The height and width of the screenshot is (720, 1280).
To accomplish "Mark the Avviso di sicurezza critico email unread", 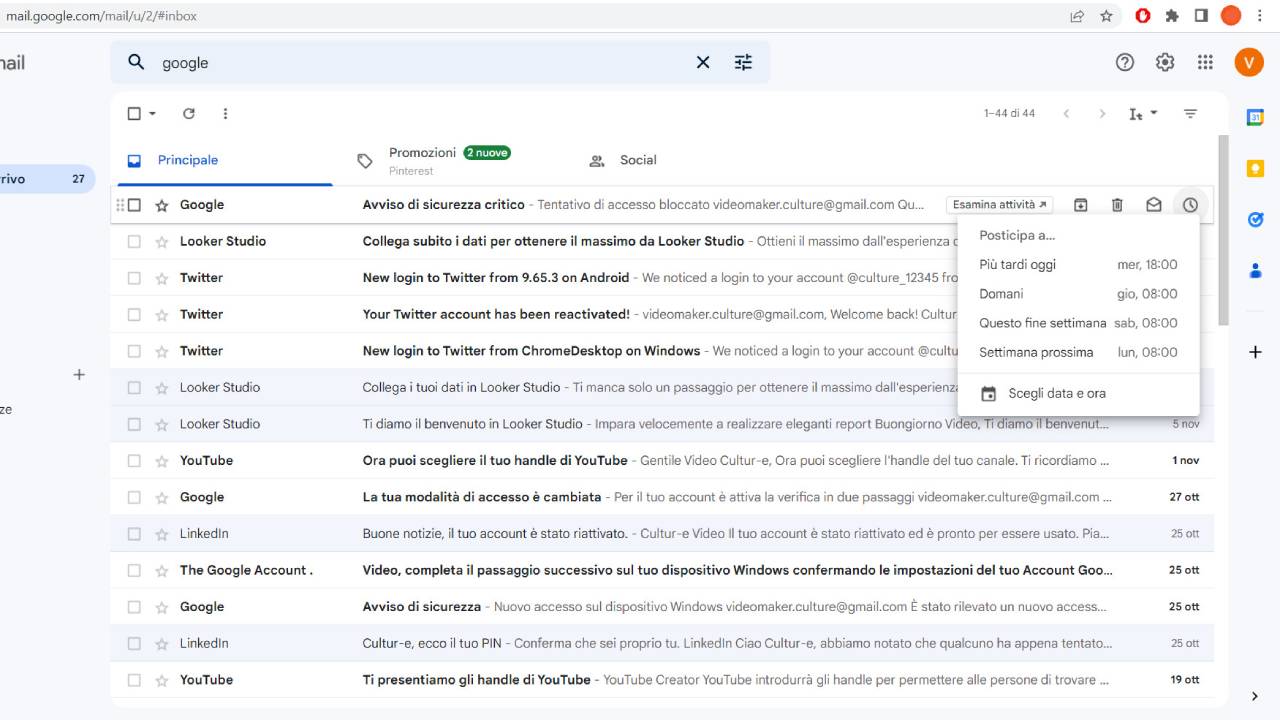I will (1154, 205).
